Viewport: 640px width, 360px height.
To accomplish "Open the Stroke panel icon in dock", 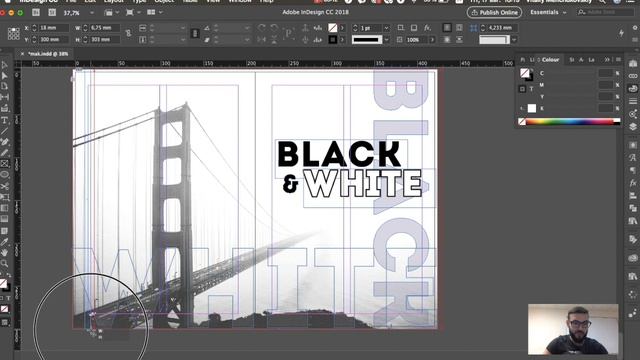I will tap(633, 101).
